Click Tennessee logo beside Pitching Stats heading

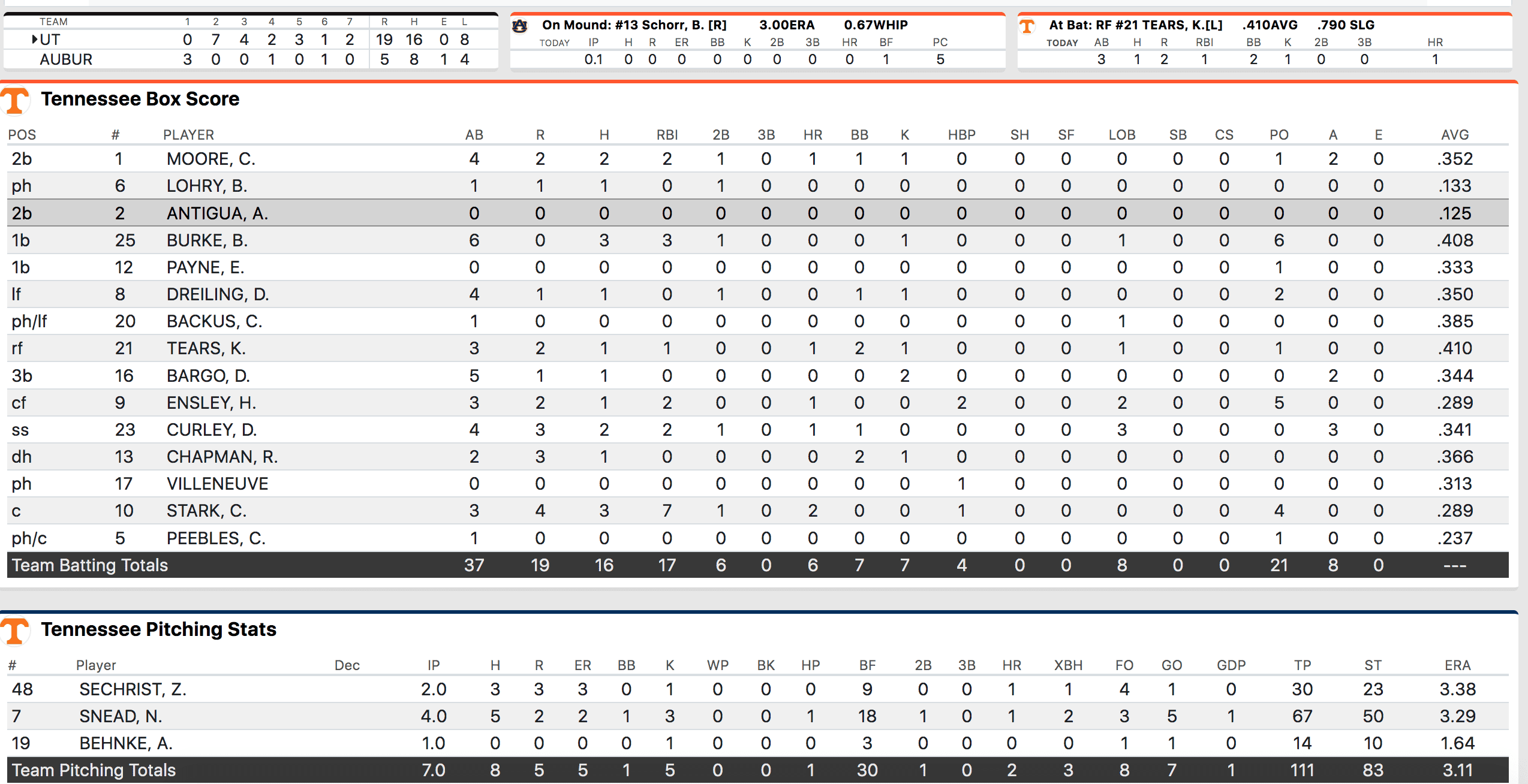click(x=16, y=630)
